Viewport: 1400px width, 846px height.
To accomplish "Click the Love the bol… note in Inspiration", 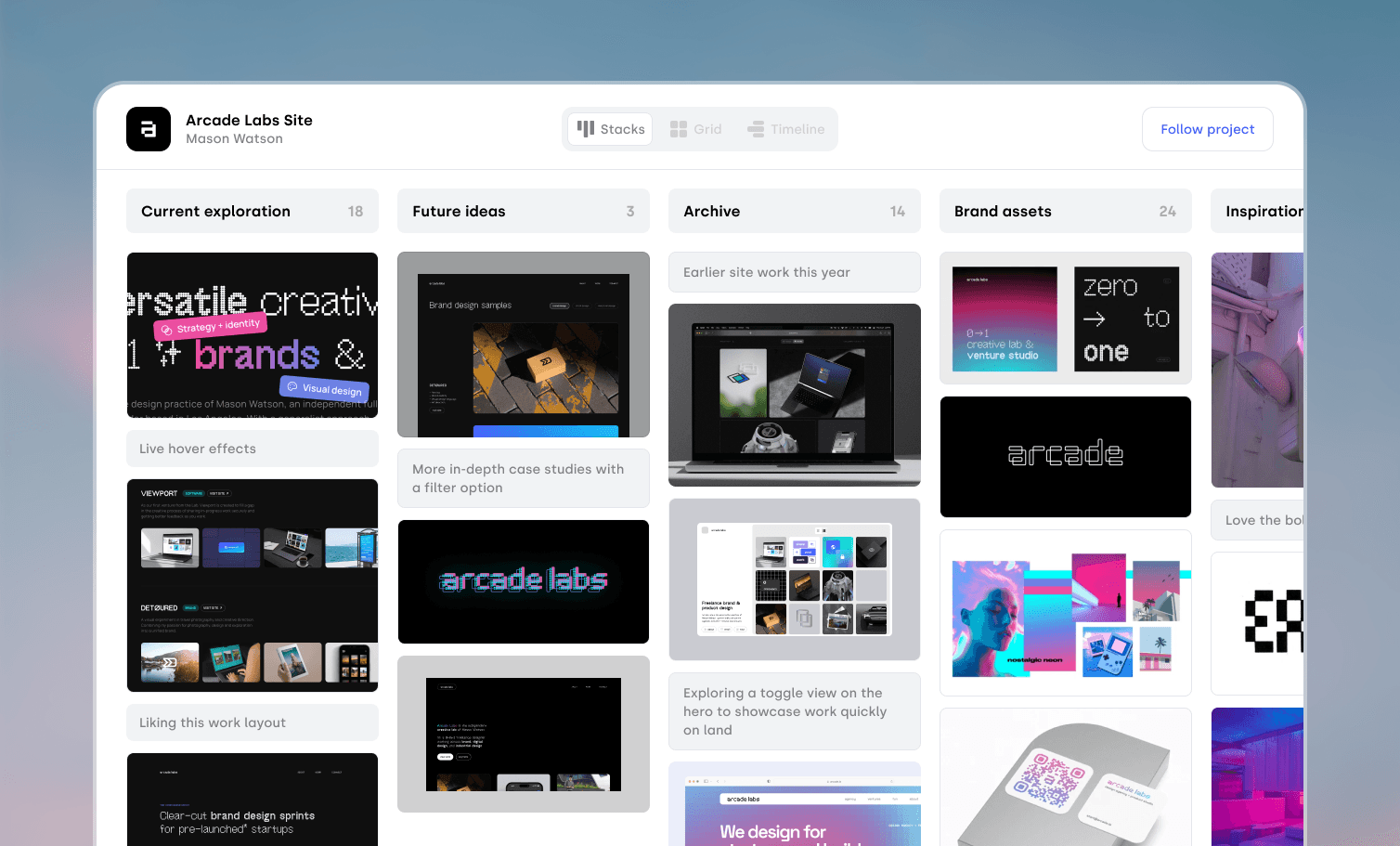I will [1258, 520].
